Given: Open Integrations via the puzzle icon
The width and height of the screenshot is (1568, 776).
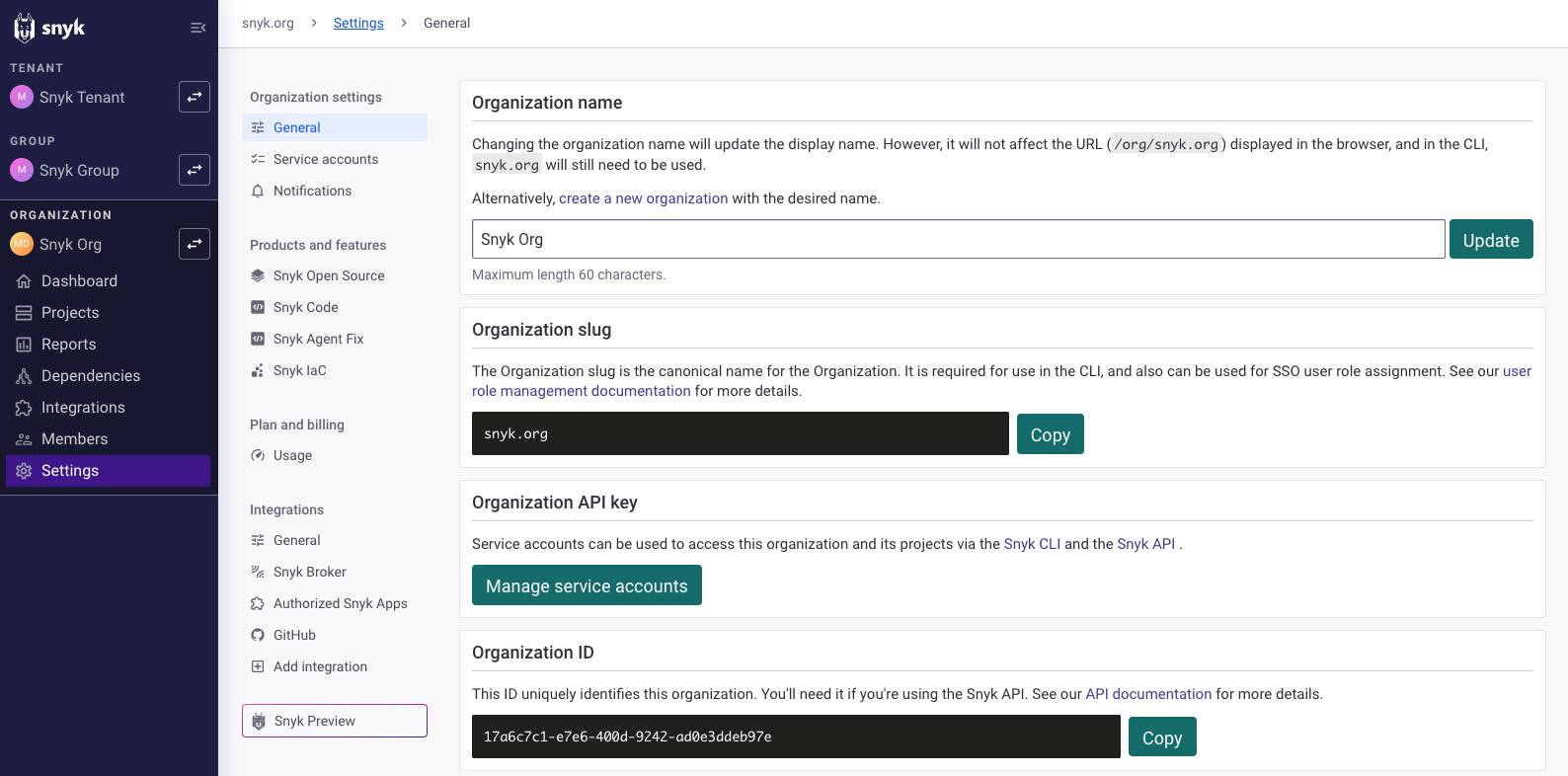Looking at the screenshot, I should [24, 408].
